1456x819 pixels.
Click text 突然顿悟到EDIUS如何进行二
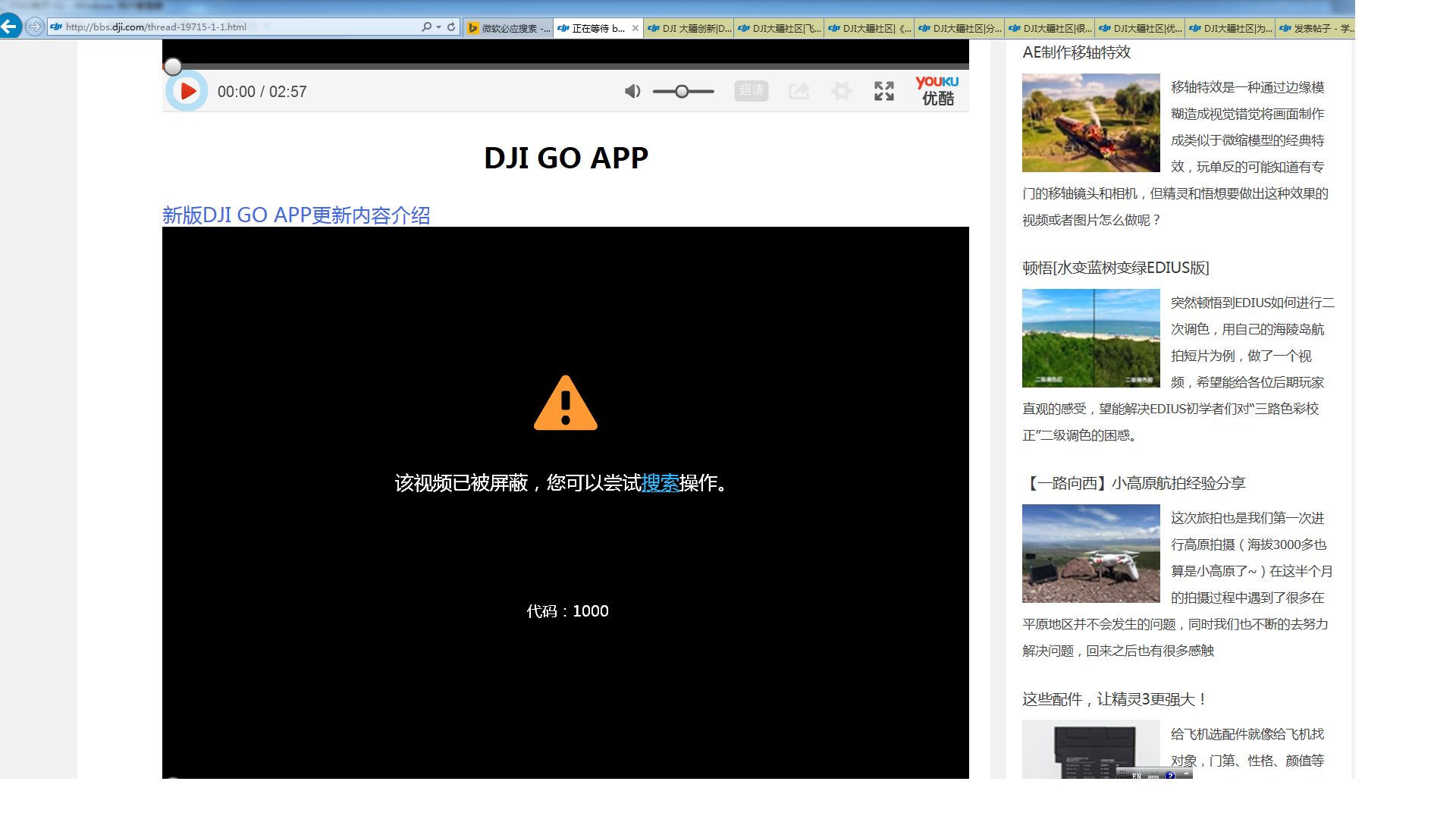tap(1253, 303)
